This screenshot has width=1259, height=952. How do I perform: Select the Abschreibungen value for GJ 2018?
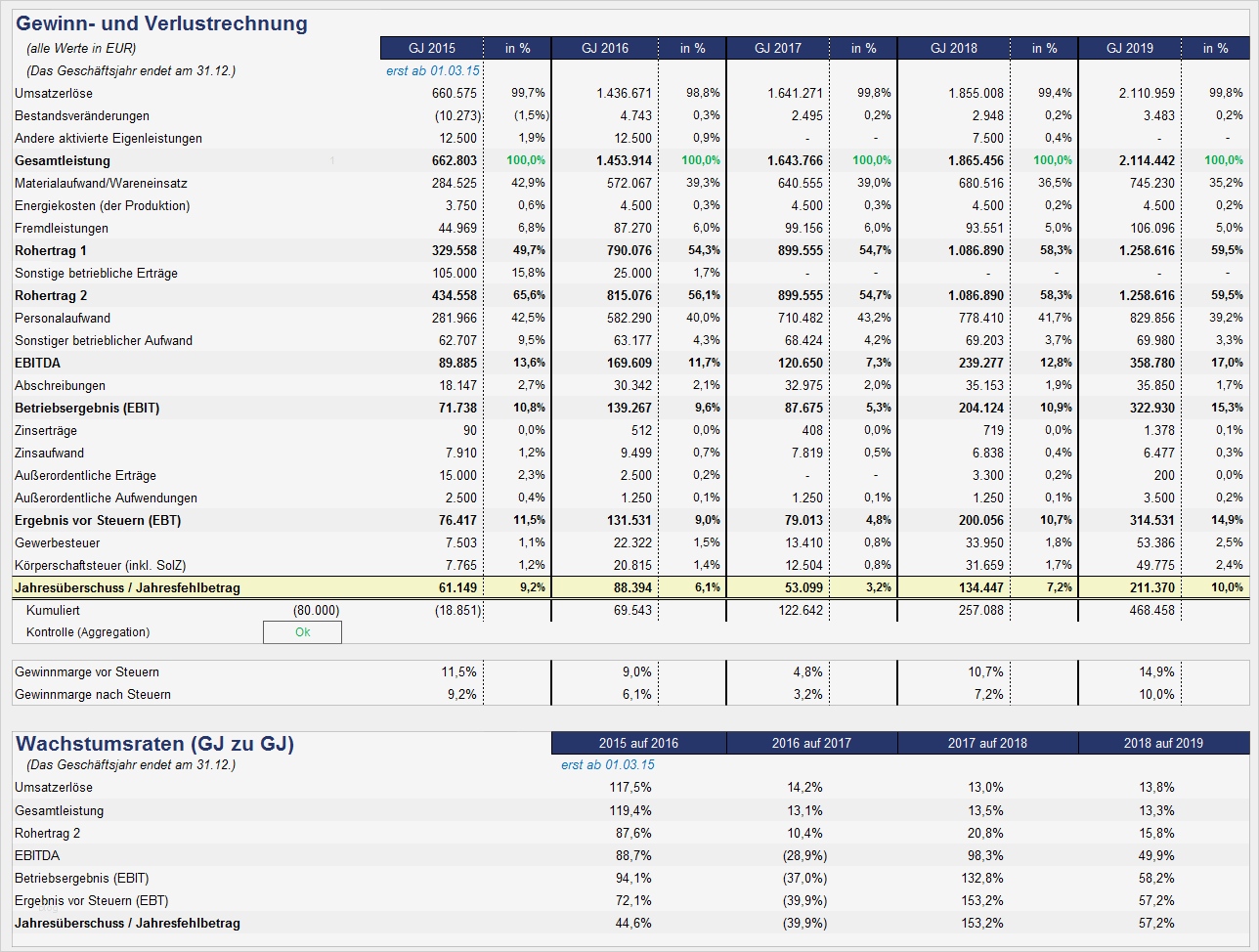pos(987,385)
